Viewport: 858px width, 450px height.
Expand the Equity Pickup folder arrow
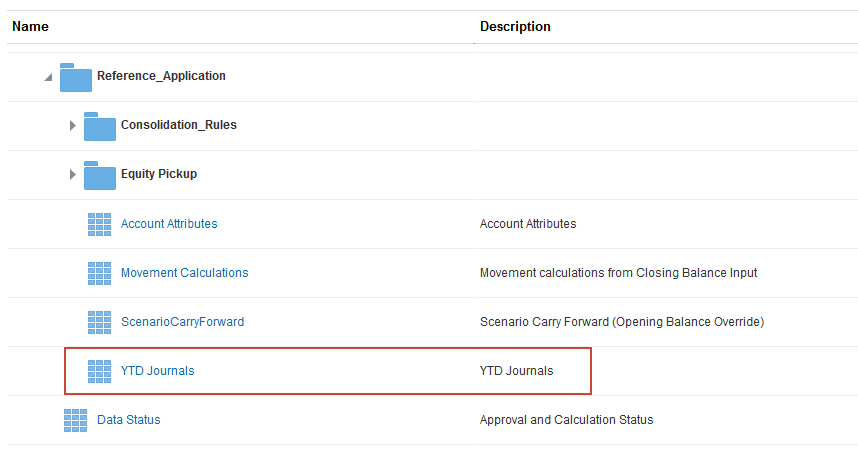72,175
